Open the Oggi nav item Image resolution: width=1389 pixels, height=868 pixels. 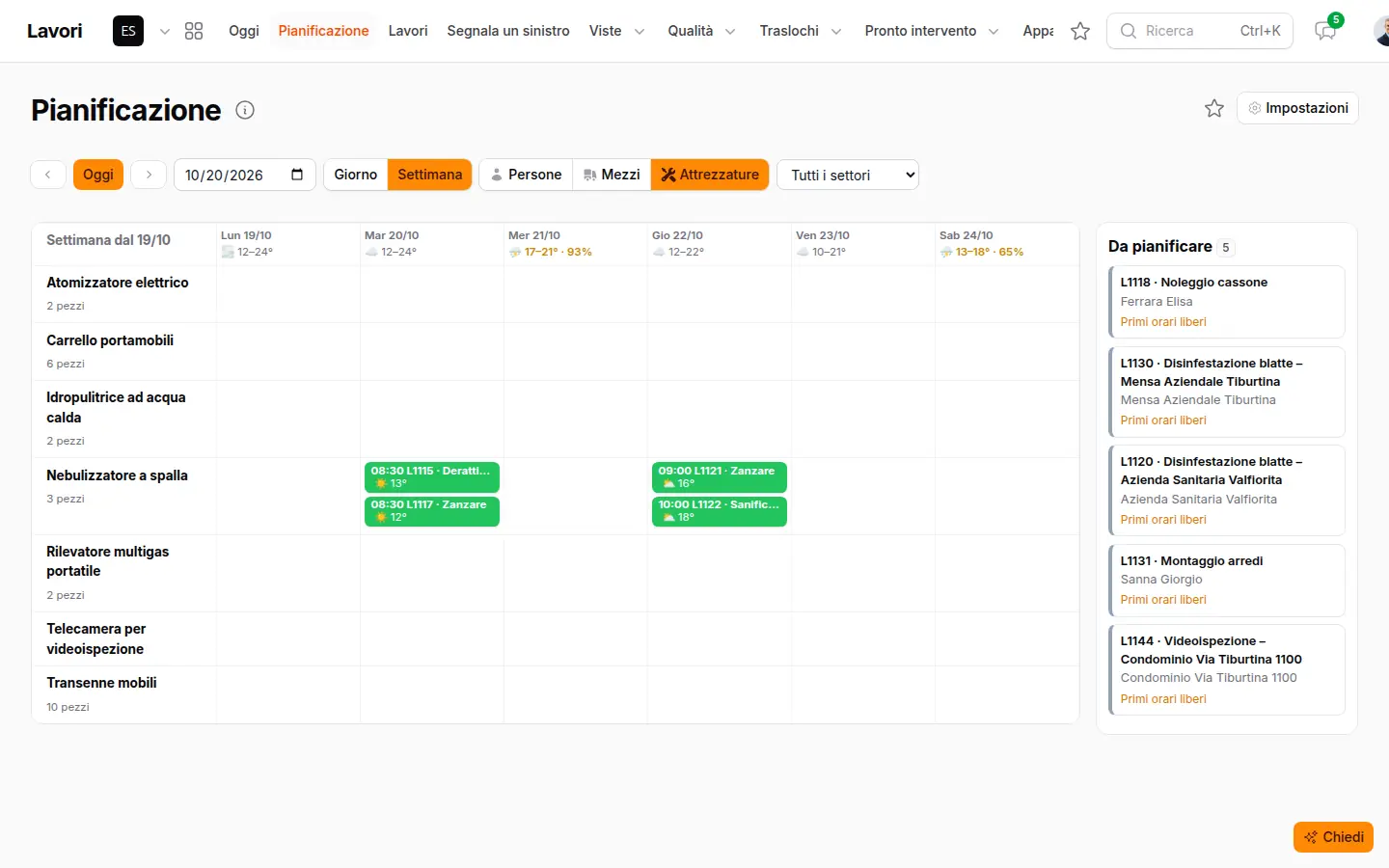tap(244, 31)
